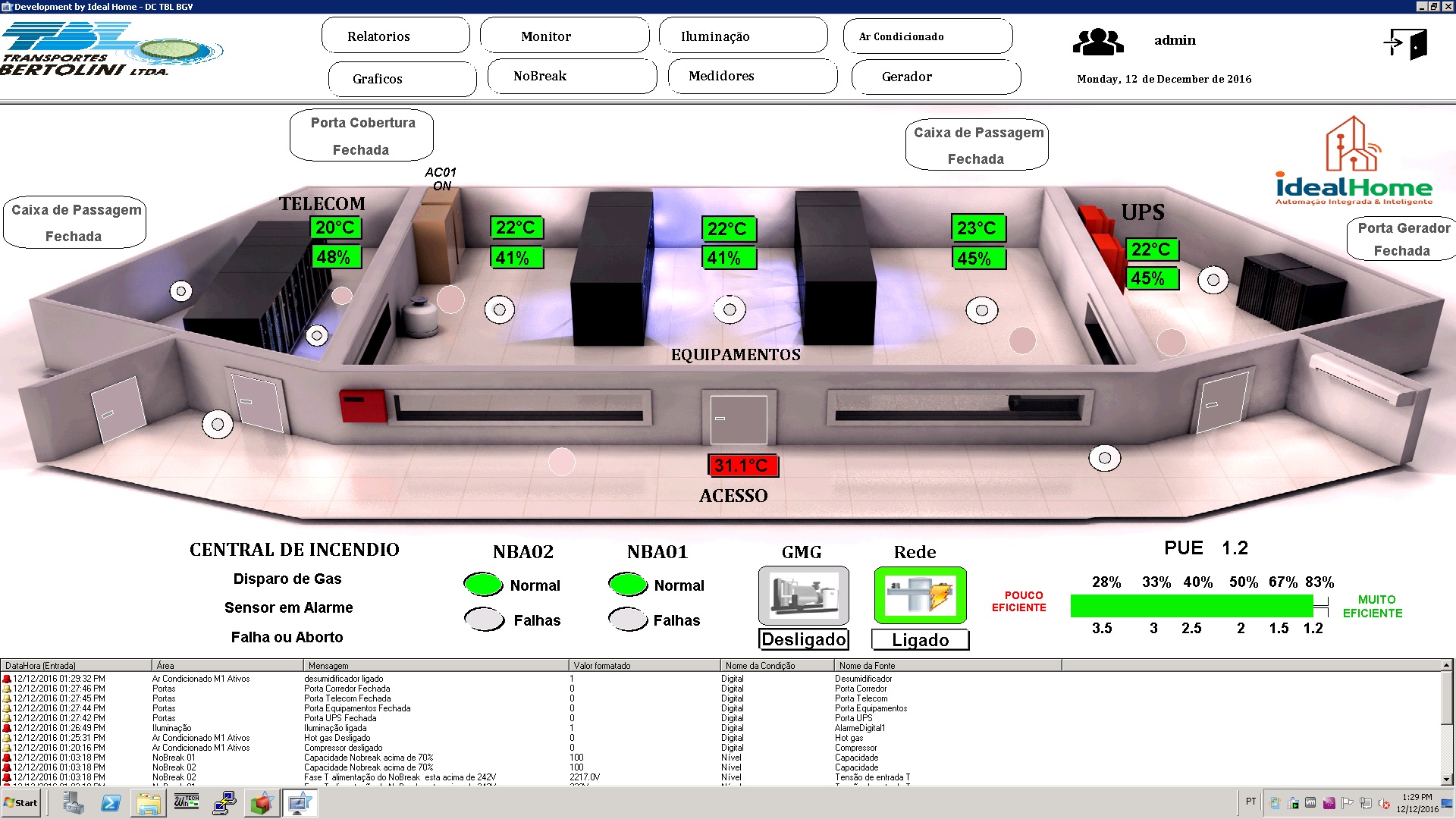Open the WinTECH taskbar application

click(187, 802)
